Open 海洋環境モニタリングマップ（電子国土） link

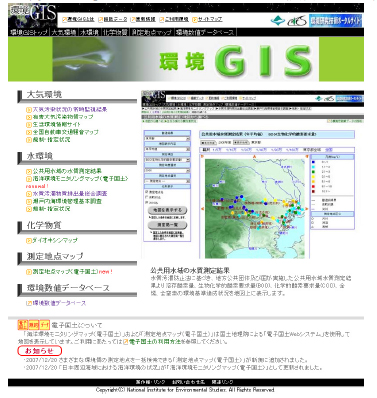[x=80, y=179]
